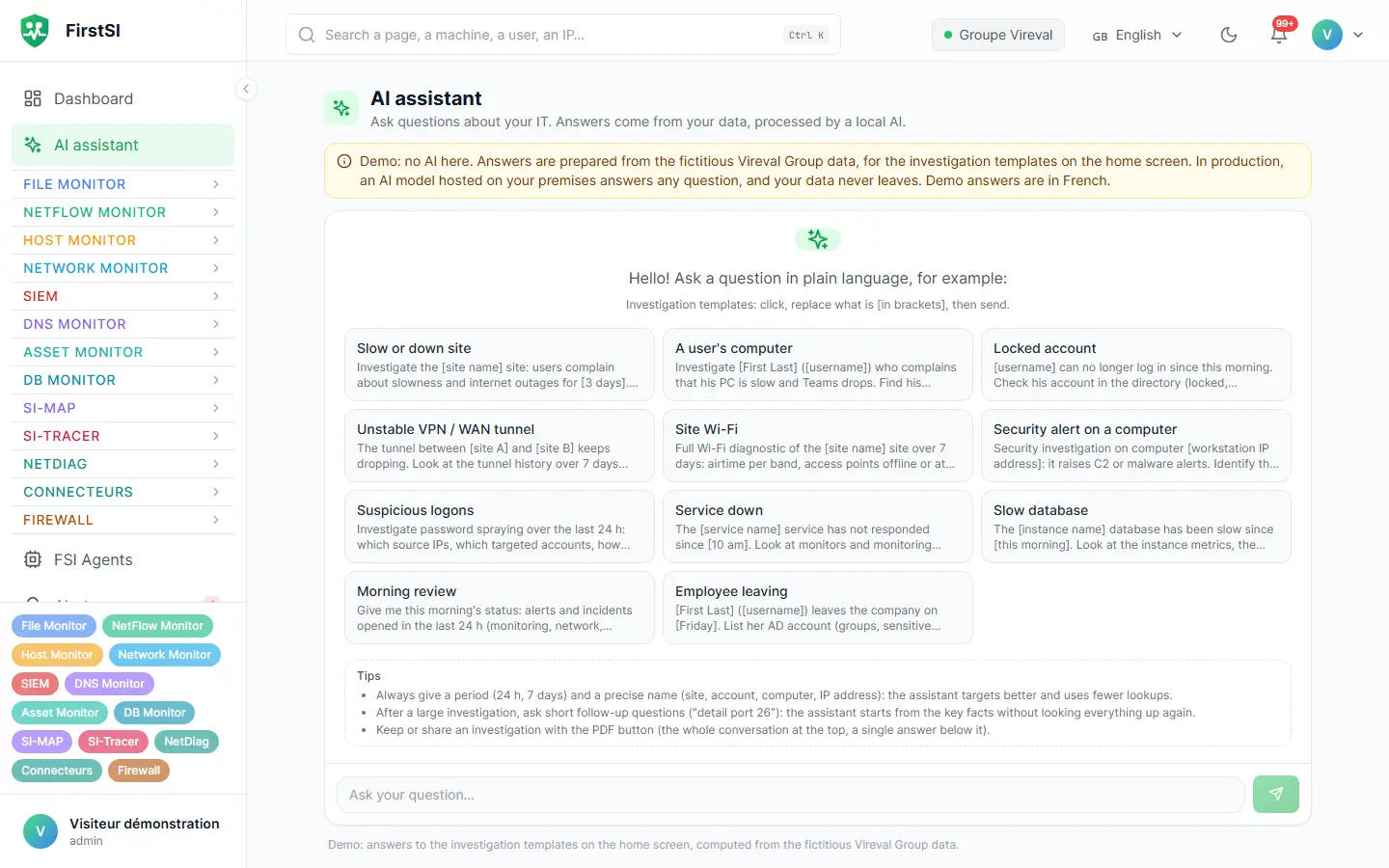Open notifications bell icon

click(x=1279, y=35)
